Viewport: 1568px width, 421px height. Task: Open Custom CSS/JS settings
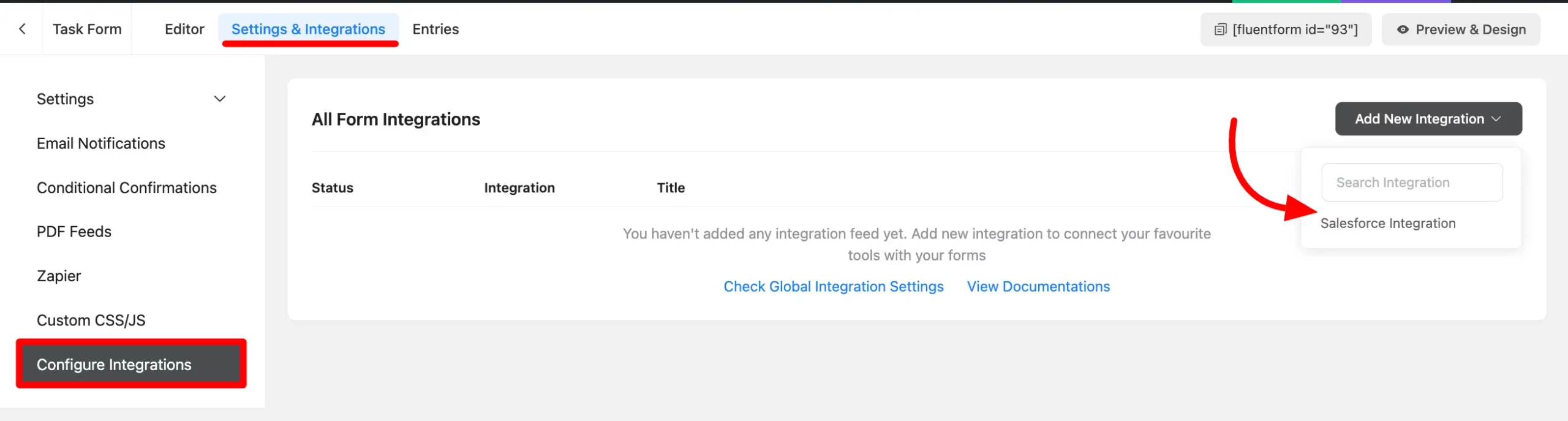click(x=91, y=320)
